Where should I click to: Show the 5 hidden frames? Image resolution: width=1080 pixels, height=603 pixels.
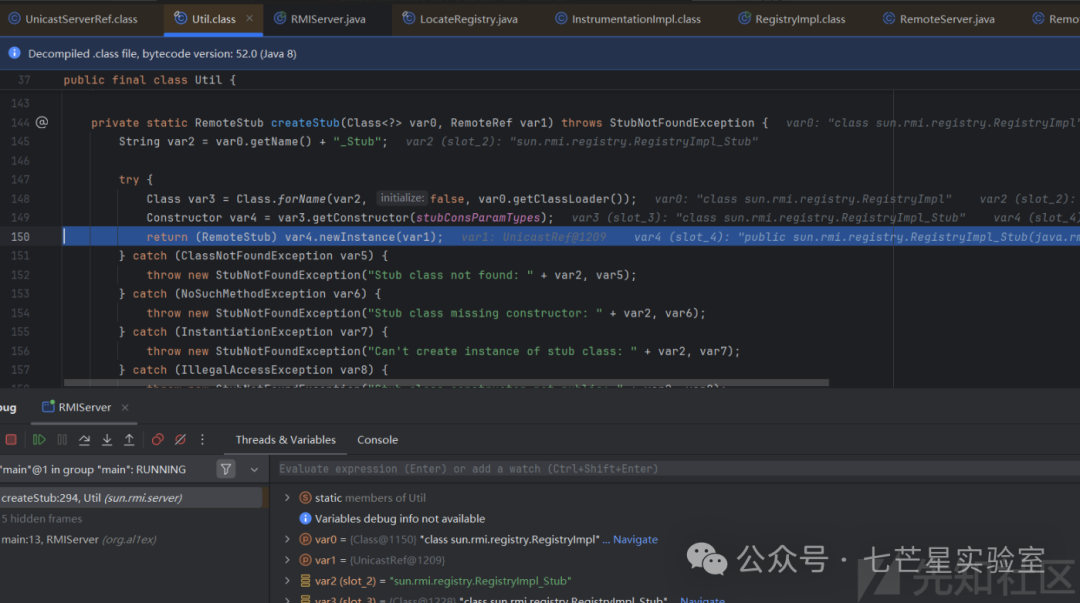(x=41, y=518)
